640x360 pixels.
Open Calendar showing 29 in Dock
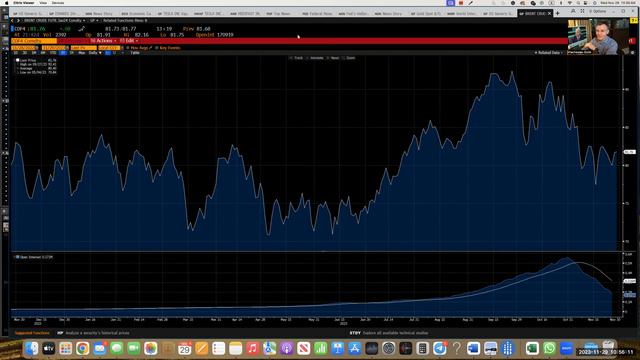point(184,349)
